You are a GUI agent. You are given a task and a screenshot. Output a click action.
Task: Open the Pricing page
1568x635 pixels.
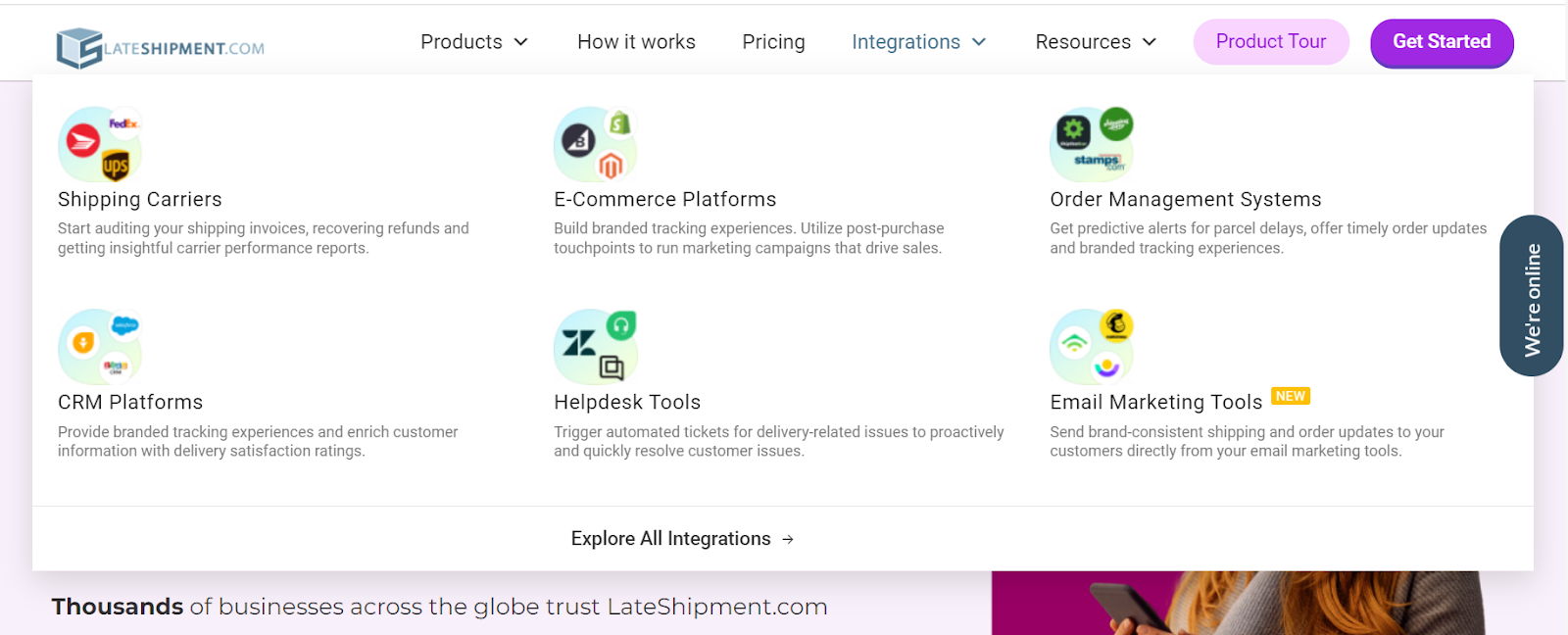pyautogui.click(x=773, y=42)
